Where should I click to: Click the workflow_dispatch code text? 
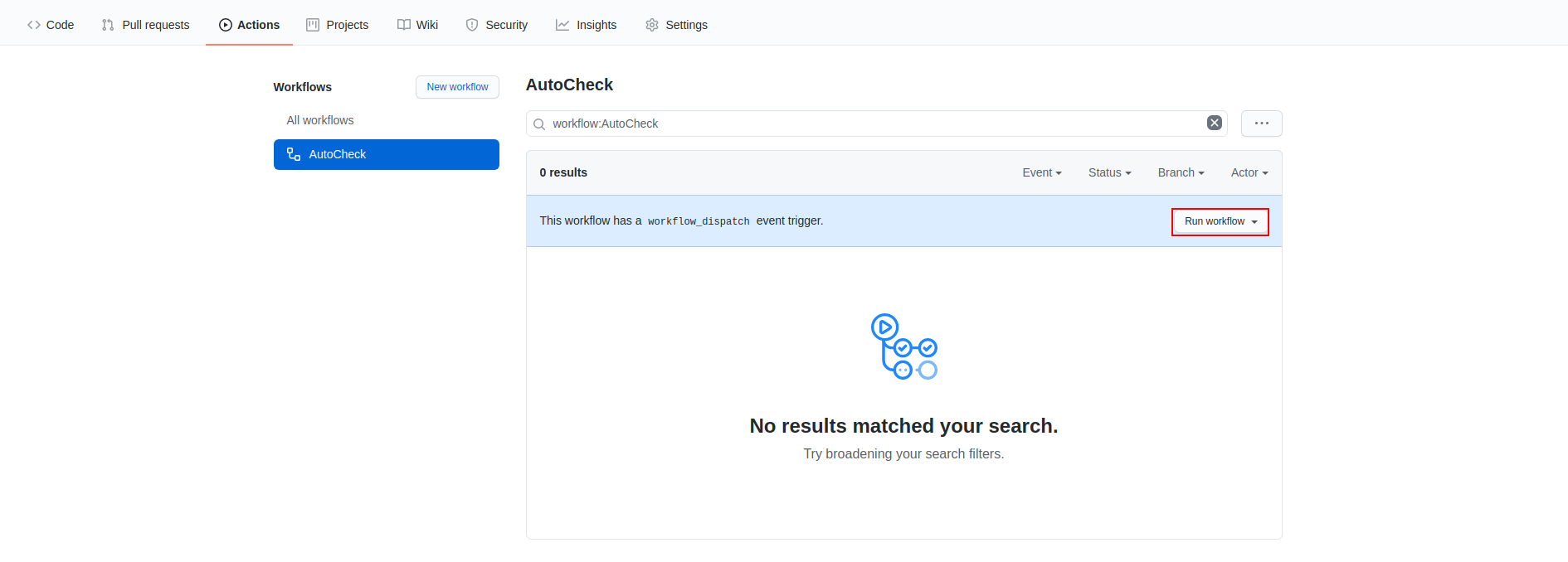tap(699, 221)
